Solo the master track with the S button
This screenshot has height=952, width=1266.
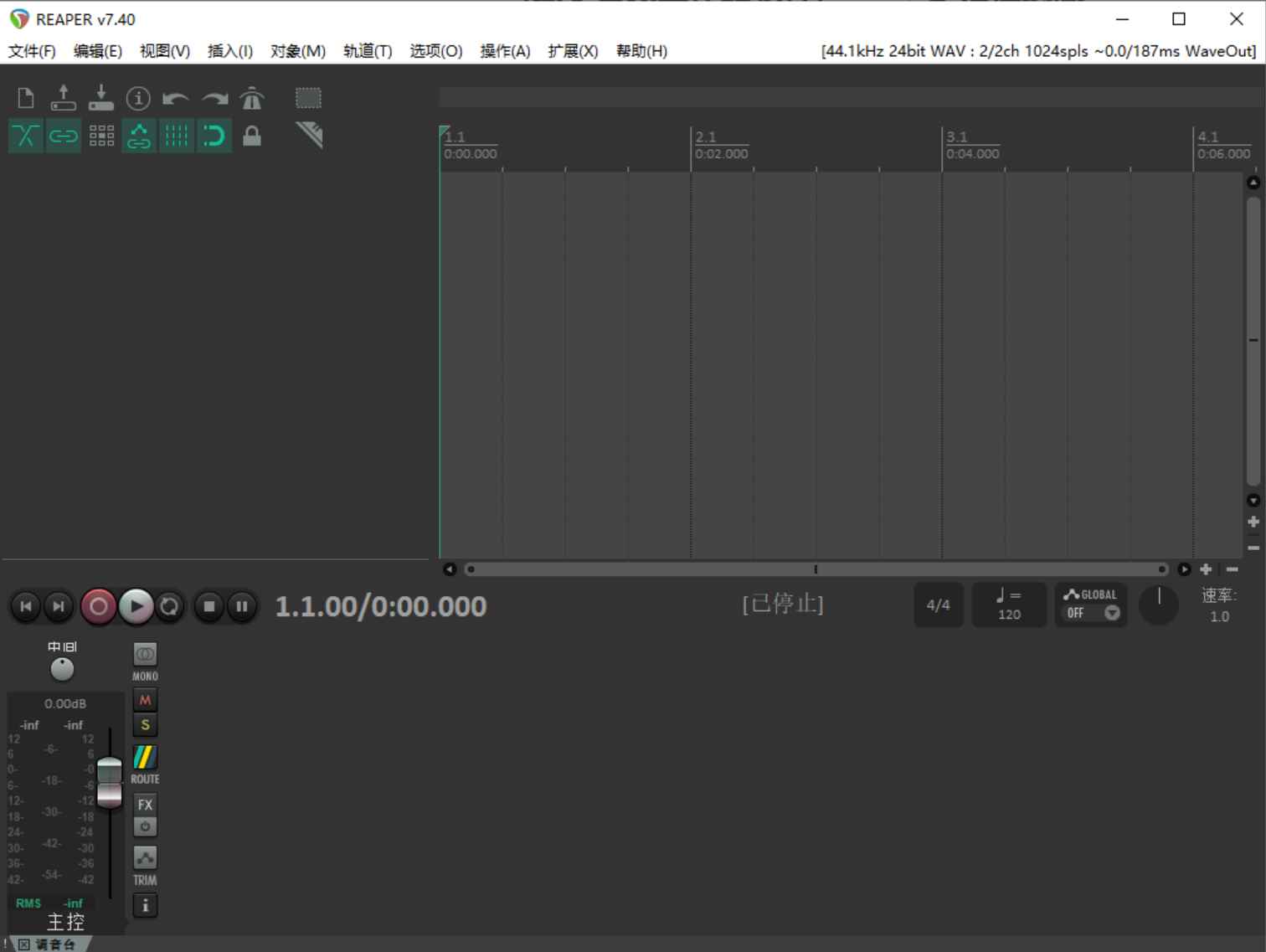click(x=144, y=724)
